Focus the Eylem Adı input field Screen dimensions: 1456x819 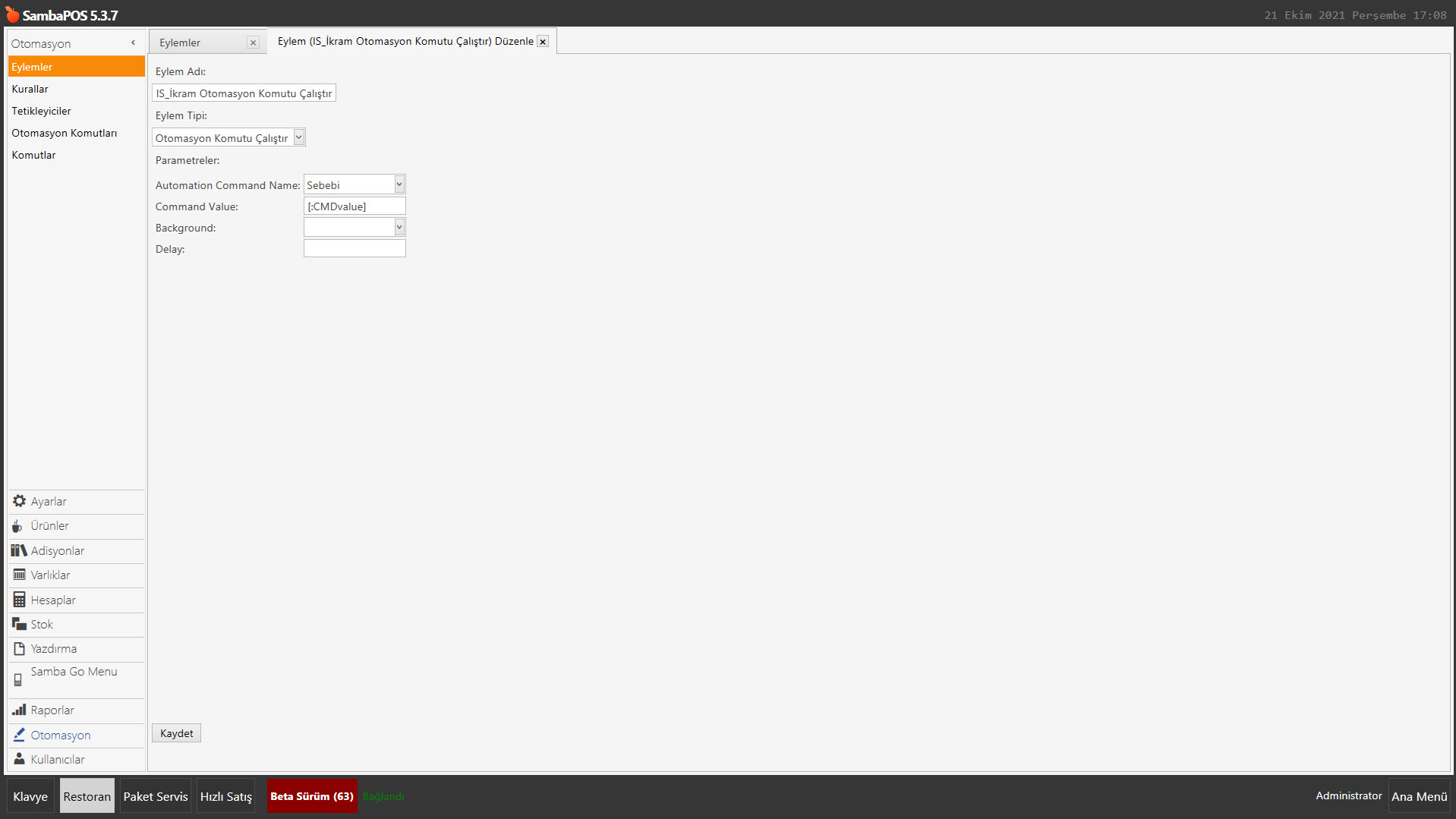pyautogui.click(x=244, y=93)
